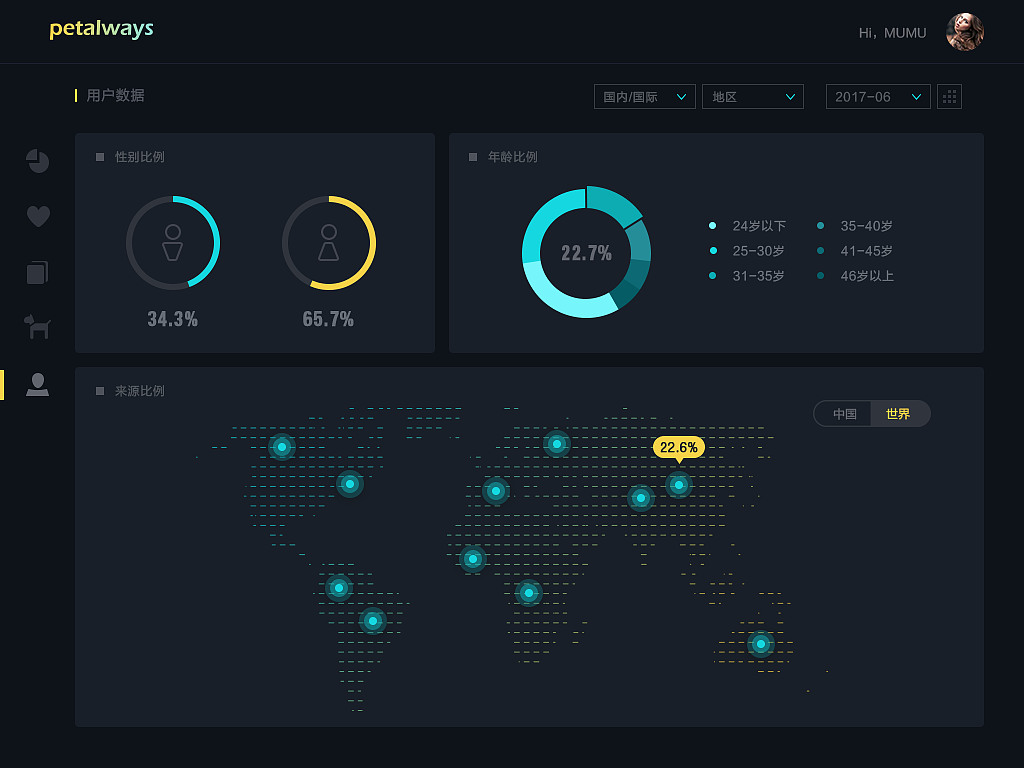Click the 34.3% male percentage

point(172,319)
